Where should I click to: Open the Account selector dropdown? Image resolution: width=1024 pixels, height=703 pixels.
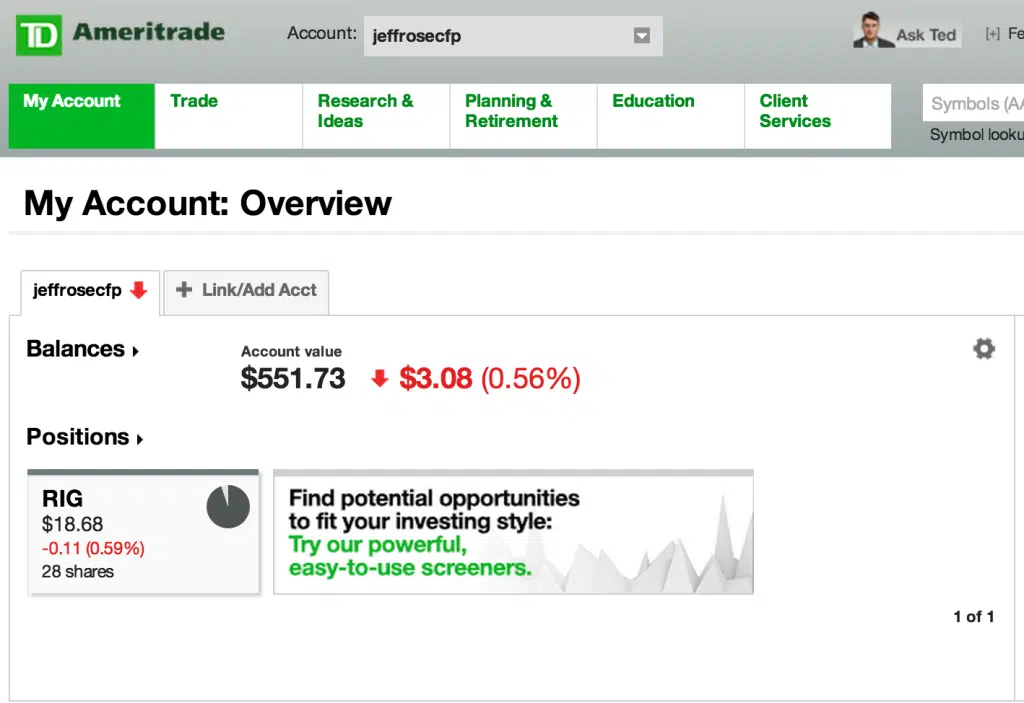click(x=641, y=35)
